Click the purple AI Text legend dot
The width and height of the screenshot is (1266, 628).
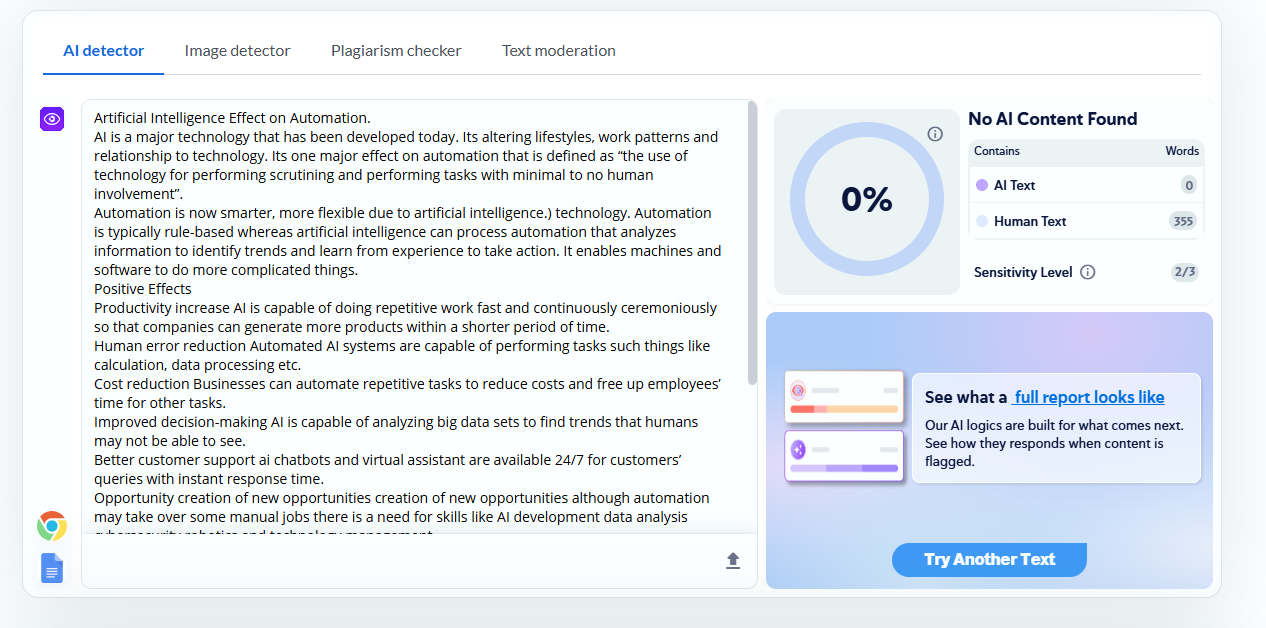[982, 185]
